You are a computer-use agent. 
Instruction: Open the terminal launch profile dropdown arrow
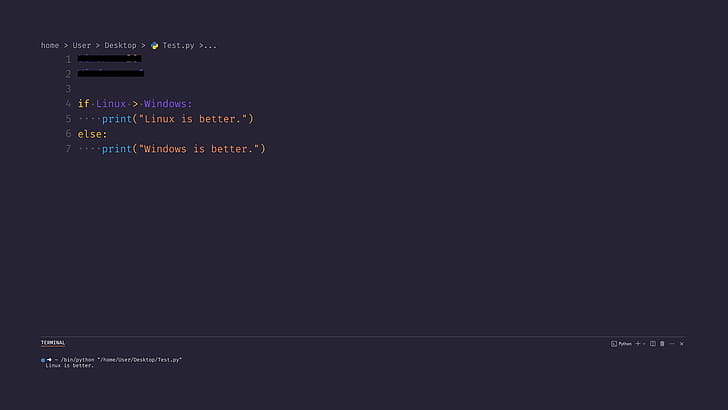pyautogui.click(x=645, y=344)
